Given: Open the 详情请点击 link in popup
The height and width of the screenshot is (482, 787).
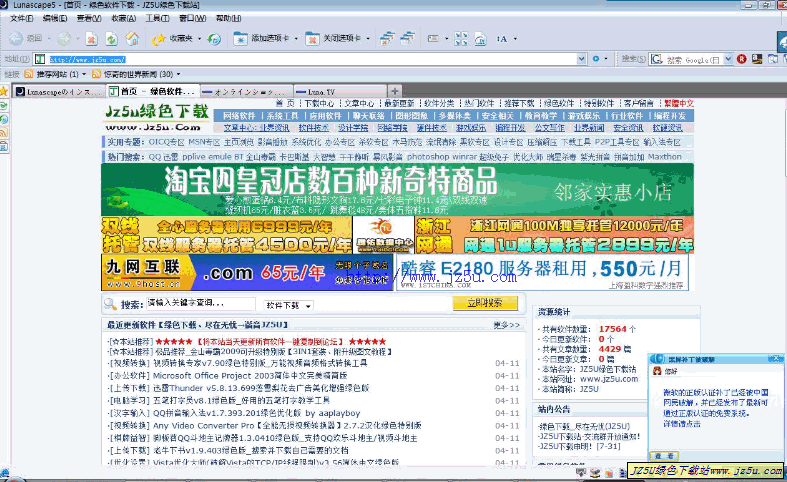Looking at the screenshot, I should (682, 424).
